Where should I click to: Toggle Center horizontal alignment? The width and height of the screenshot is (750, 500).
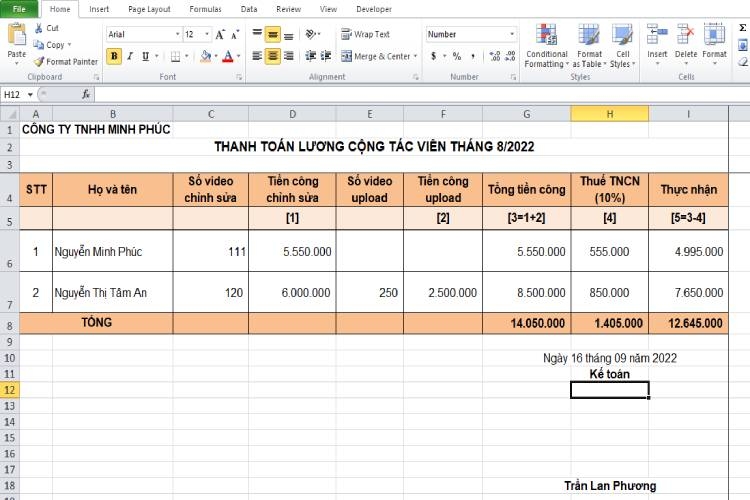[273, 56]
